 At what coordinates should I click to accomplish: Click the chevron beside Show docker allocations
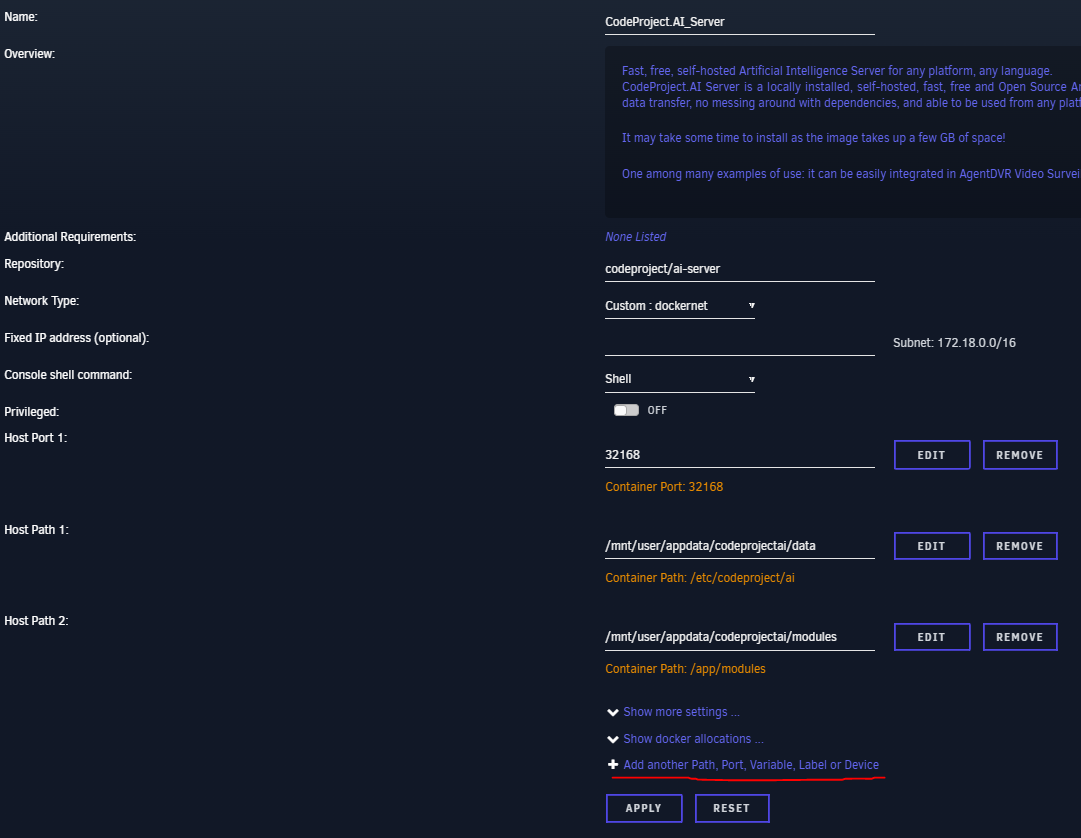tap(613, 739)
